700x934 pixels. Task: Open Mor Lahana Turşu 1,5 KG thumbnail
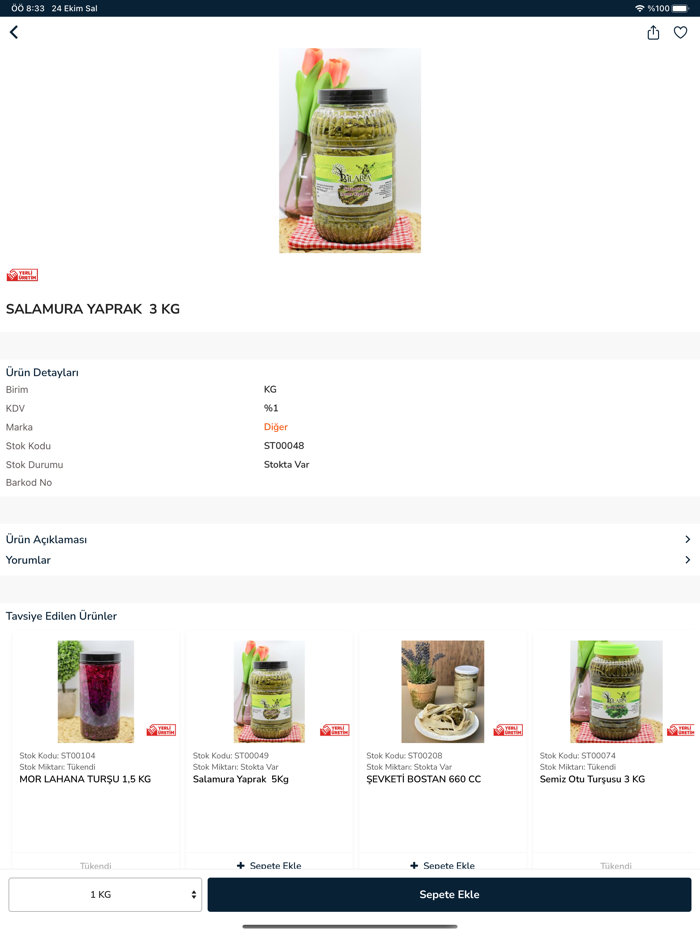coord(96,692)
